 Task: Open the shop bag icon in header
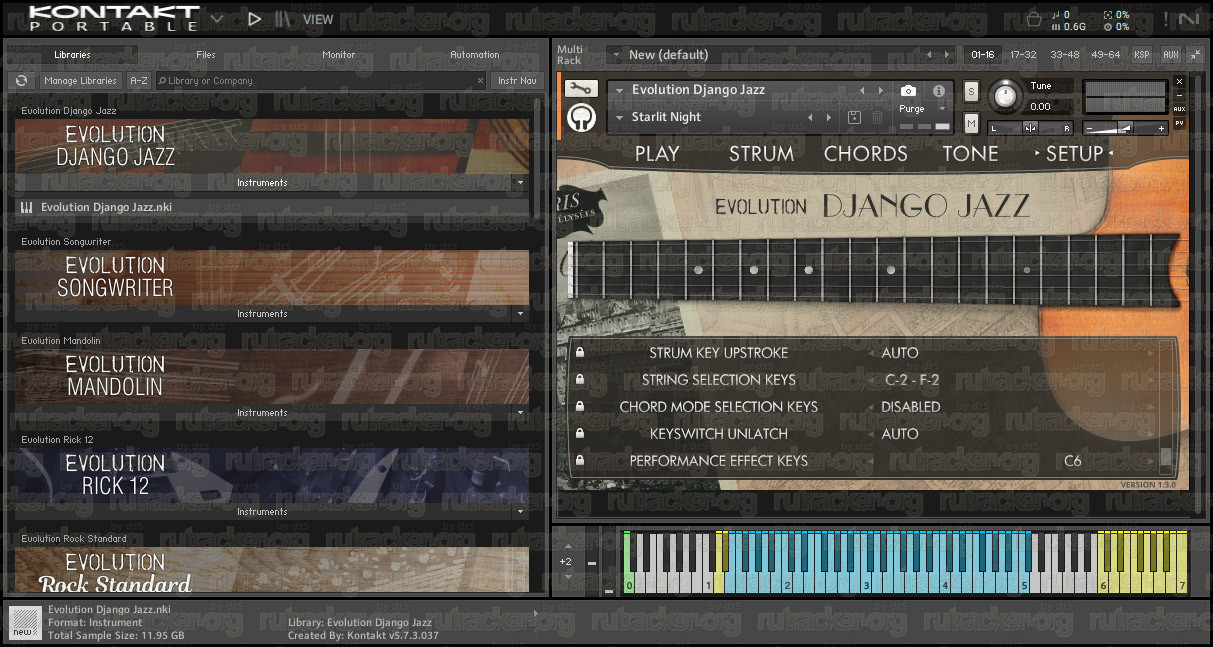coord(1034,18)
